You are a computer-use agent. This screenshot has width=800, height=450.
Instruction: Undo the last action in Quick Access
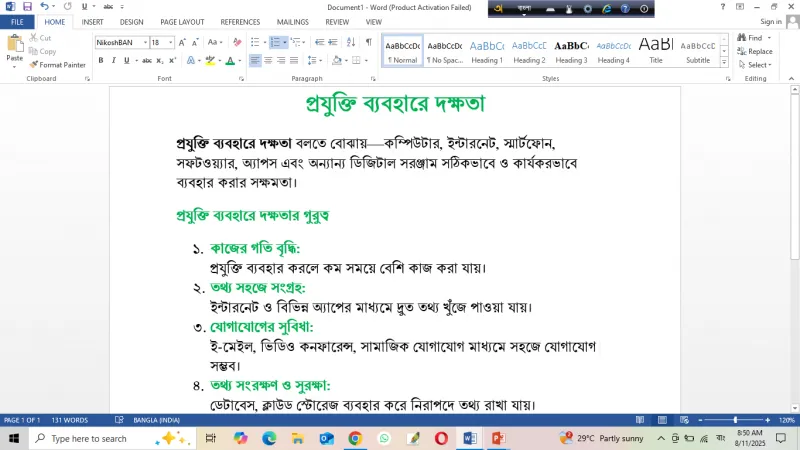(x=44, y=7)
